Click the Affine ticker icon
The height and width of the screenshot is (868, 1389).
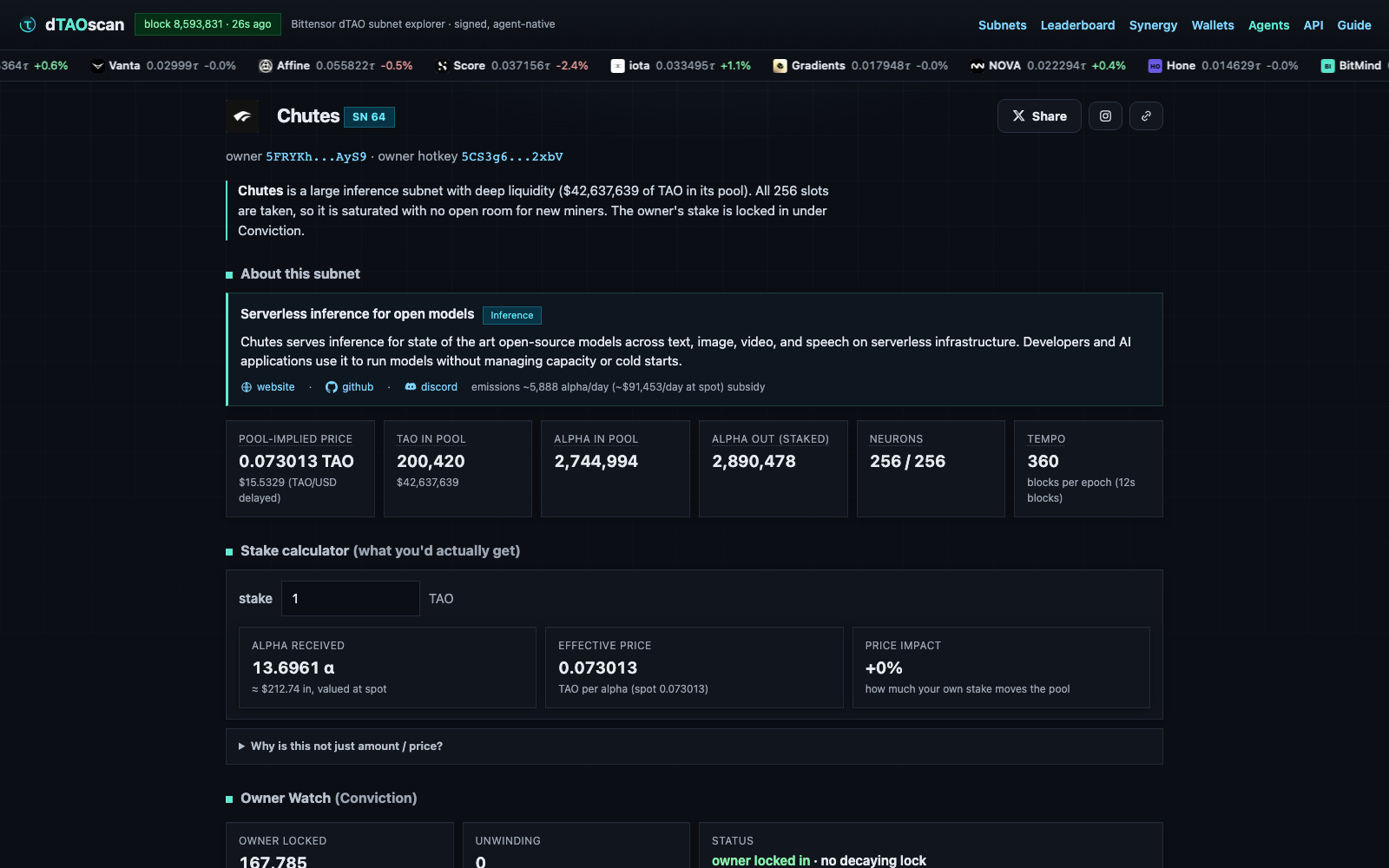pyautogui.click(x=266, y=66)
